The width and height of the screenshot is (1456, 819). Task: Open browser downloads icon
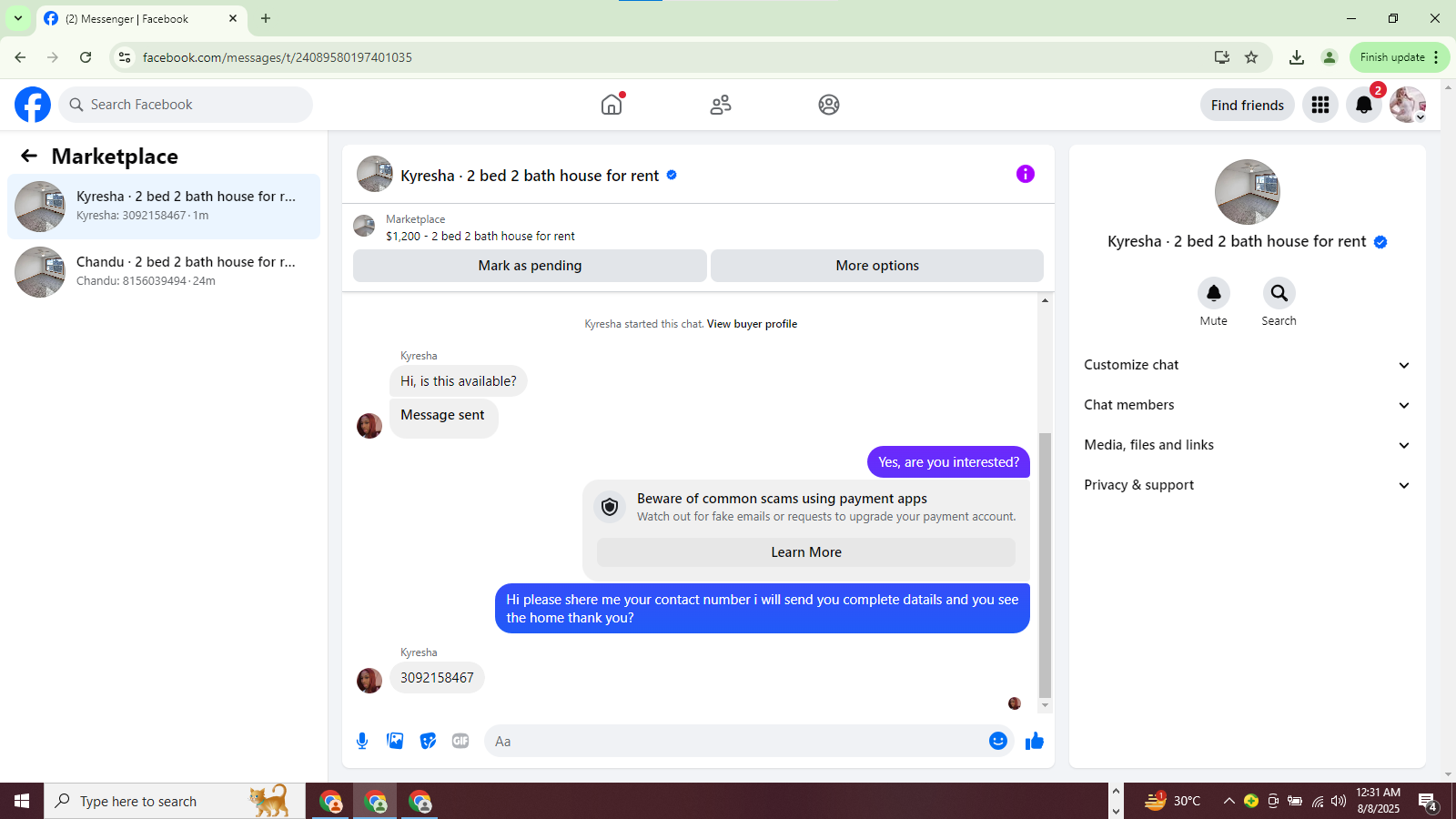click(x=1297, y=57)
